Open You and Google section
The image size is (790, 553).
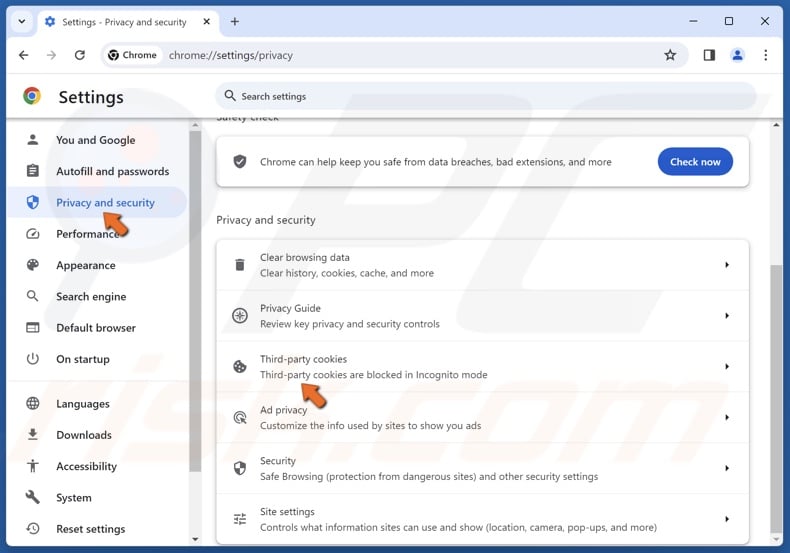(98, 140)
